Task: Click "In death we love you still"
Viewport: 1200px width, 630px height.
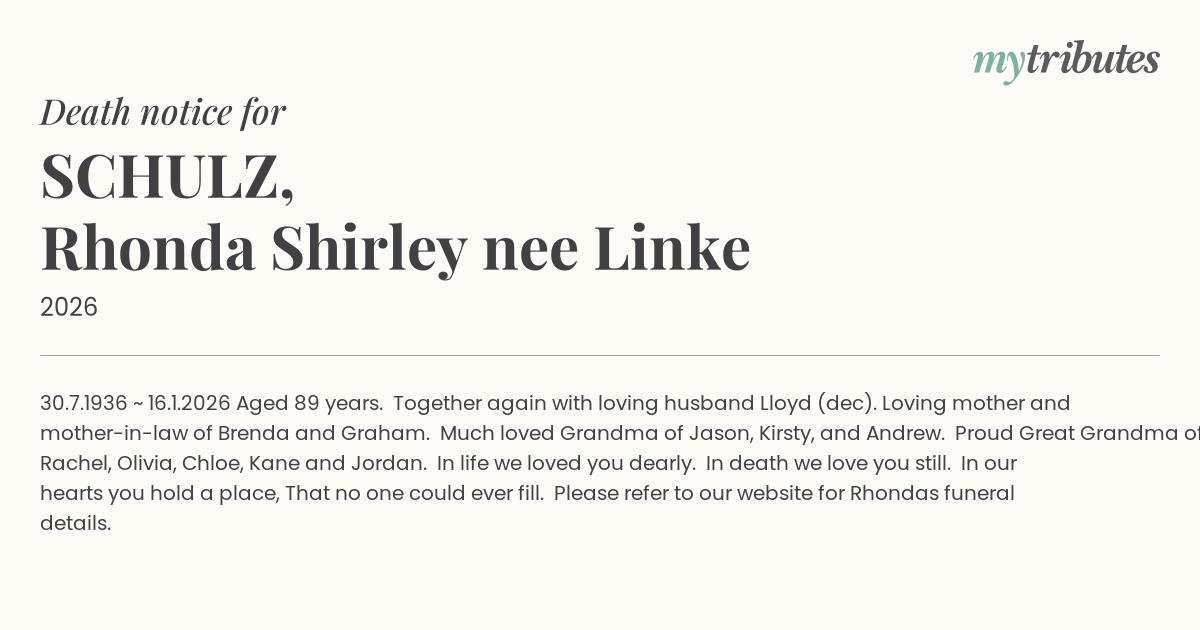Action: [x=829, y=464]
